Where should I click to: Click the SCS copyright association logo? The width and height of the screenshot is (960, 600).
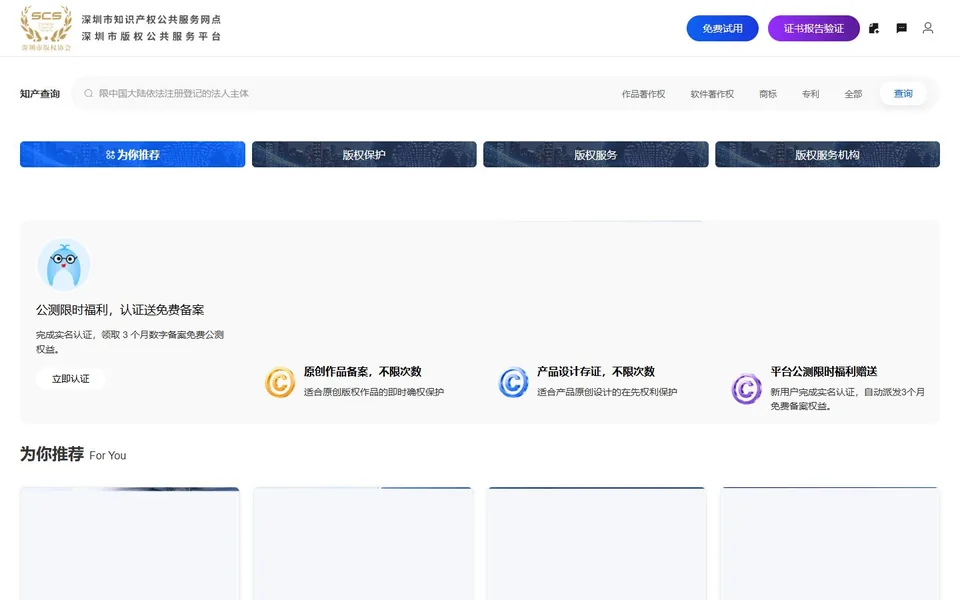coord(46,28)
